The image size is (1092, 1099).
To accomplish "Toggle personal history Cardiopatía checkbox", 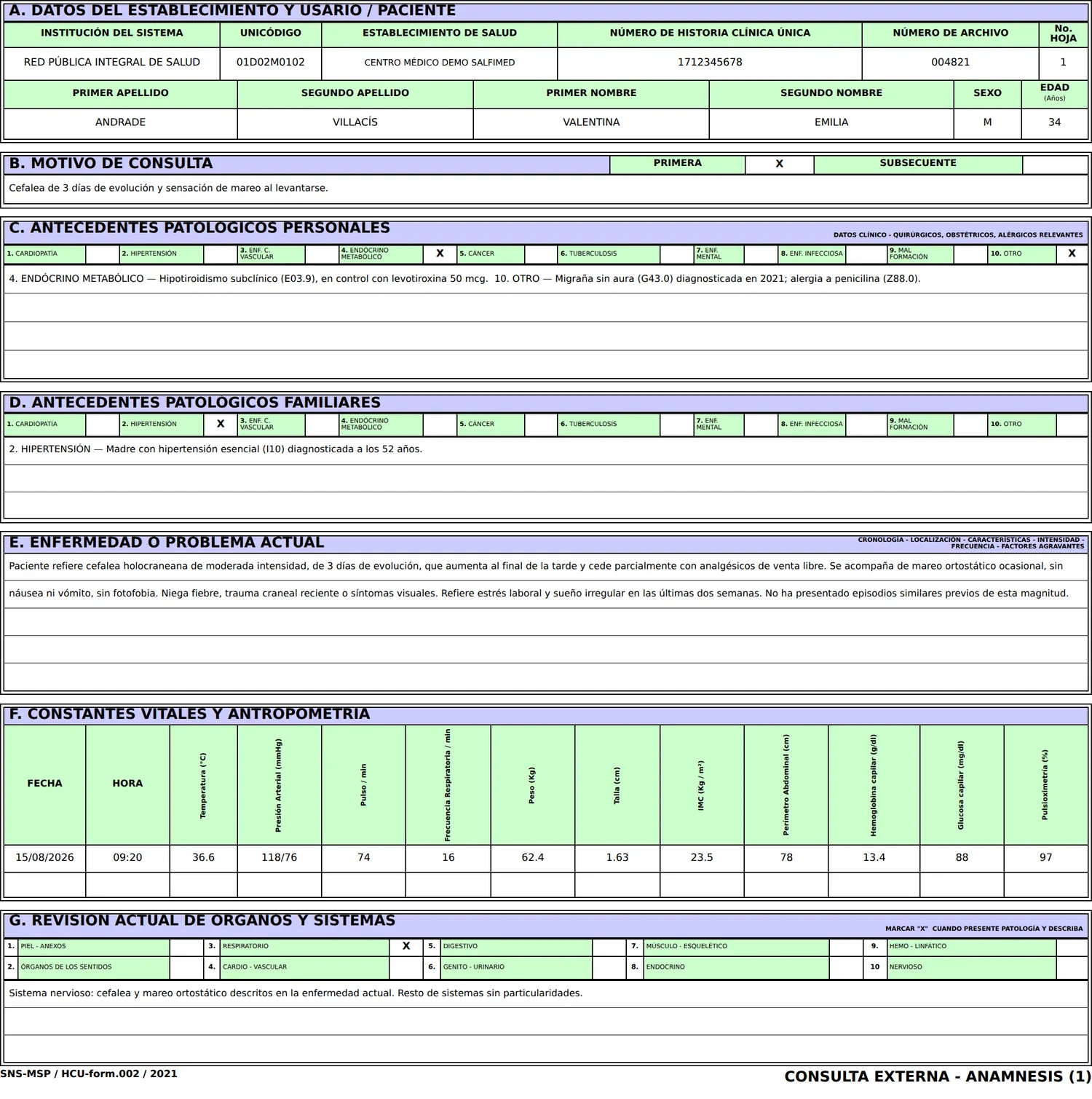I will click(102, 254).
